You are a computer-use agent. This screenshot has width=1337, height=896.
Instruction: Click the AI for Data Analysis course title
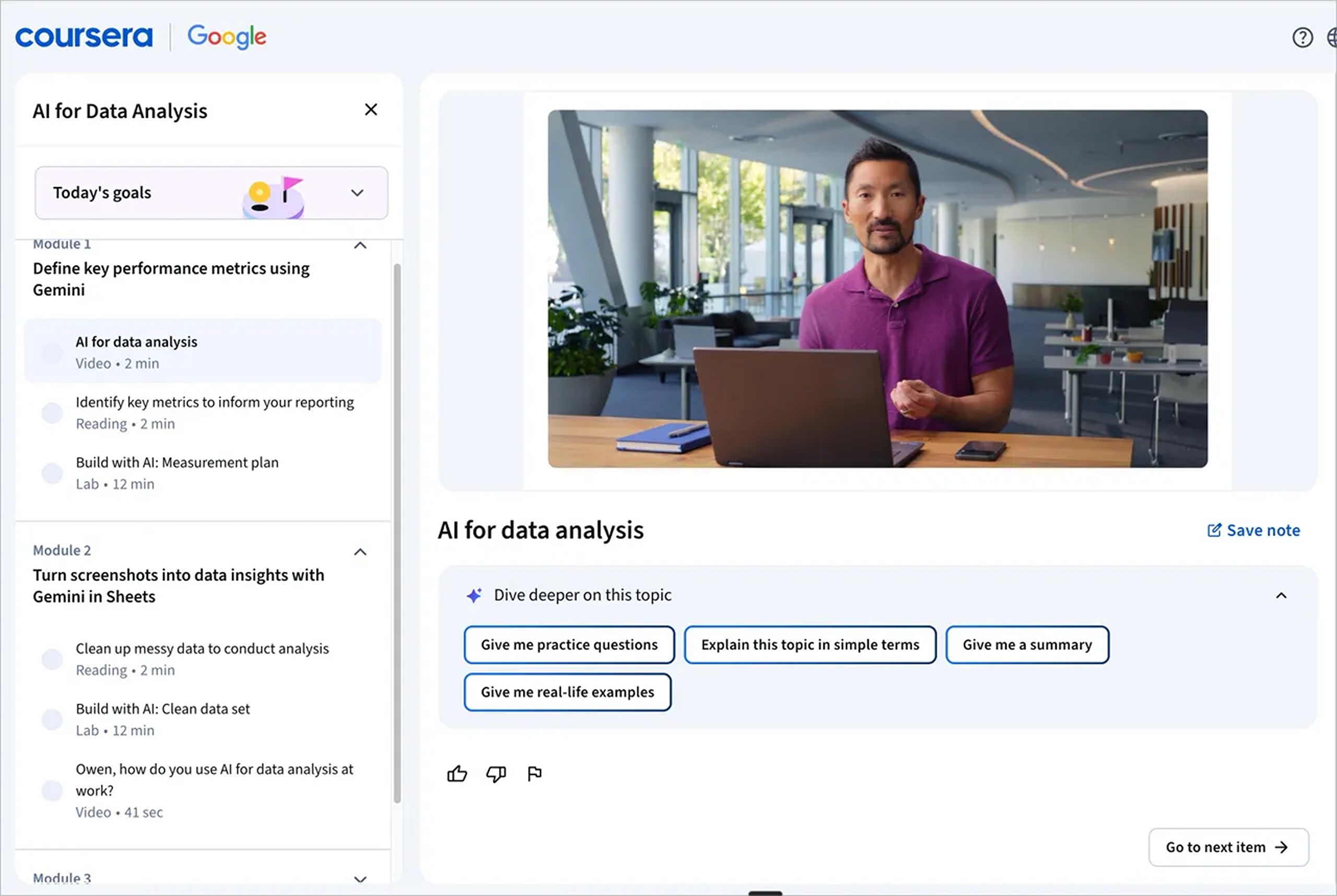[x=120, y=111]
